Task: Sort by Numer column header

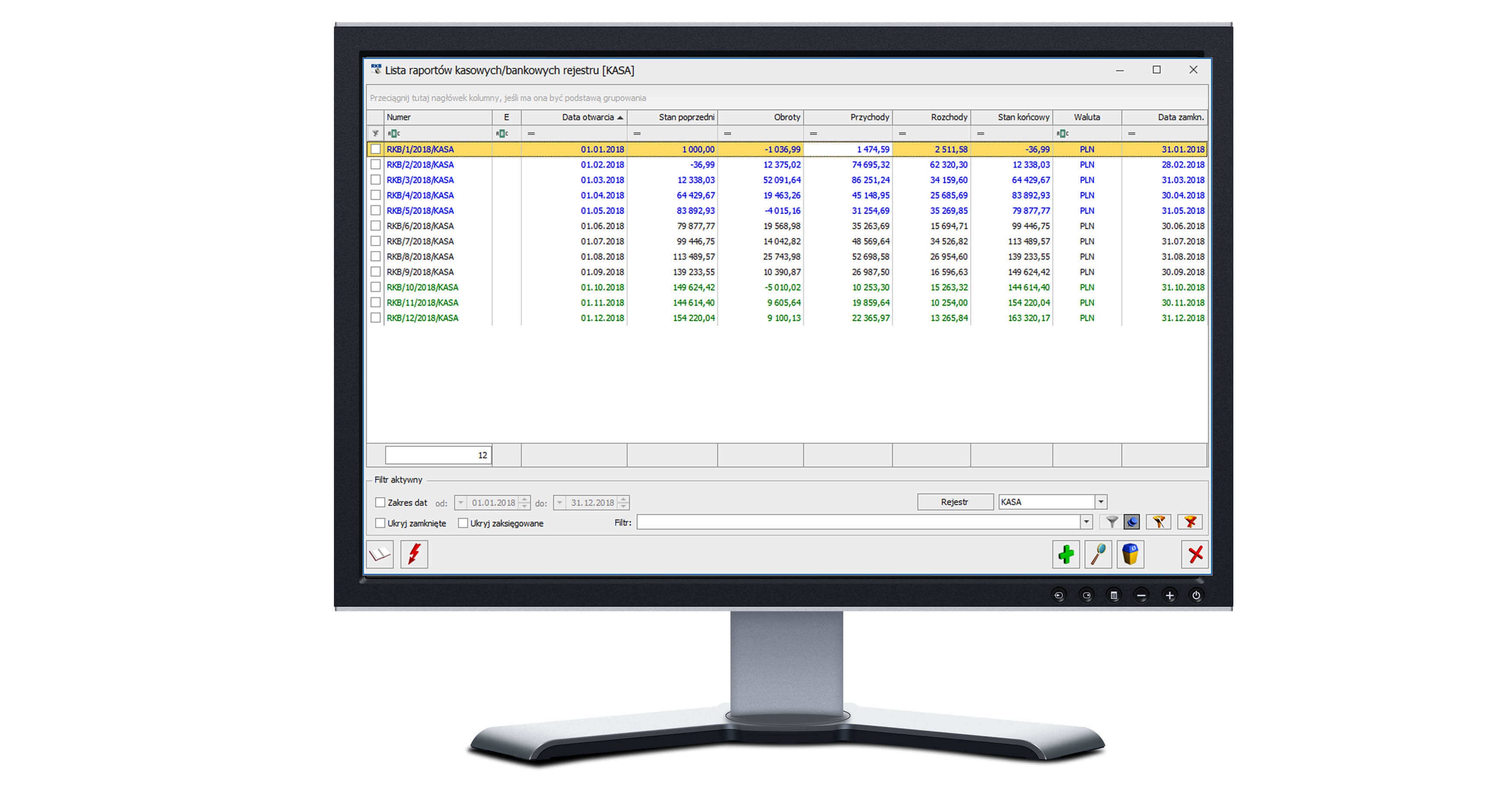Action: tap(438, 117)
